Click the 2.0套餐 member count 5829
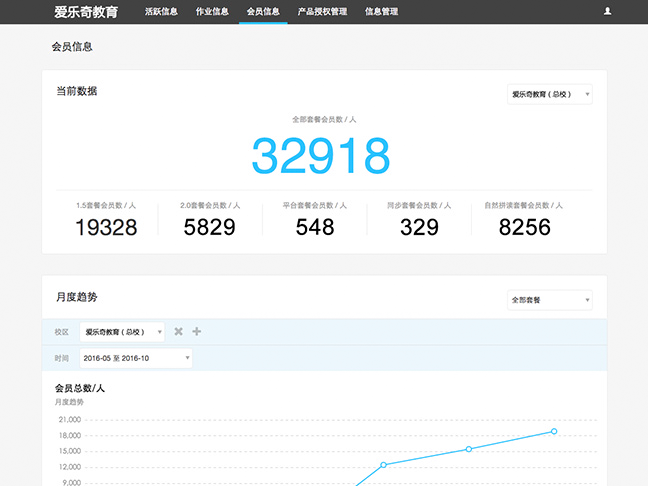648x486 pixels. (x=210, y=227)
